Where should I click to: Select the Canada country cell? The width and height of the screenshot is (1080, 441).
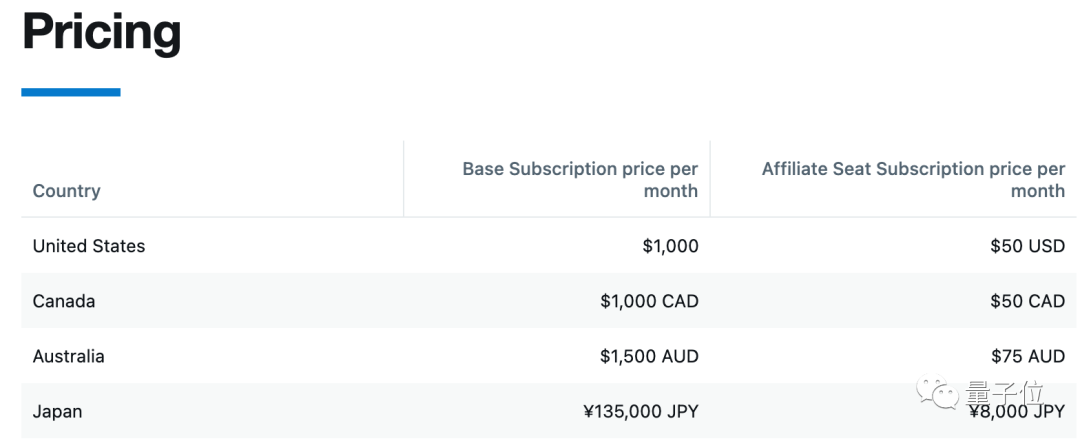(64, 301)
